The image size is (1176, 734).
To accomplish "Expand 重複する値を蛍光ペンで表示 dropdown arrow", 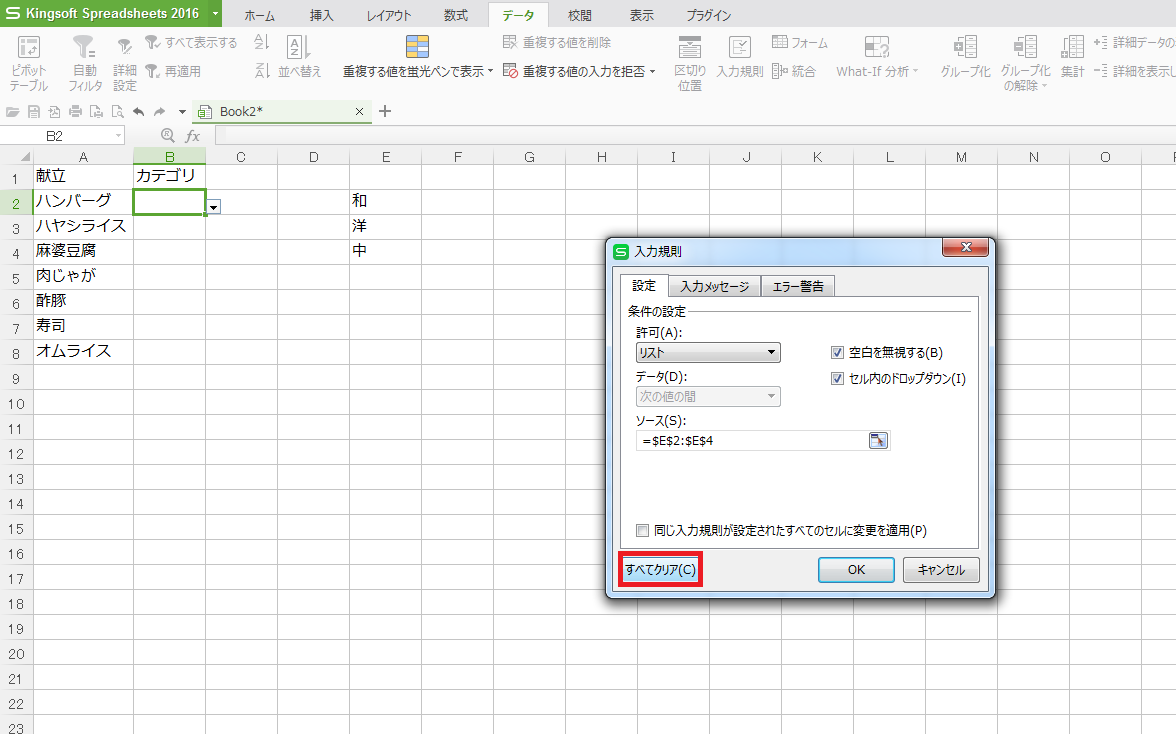I will point(490,71).
